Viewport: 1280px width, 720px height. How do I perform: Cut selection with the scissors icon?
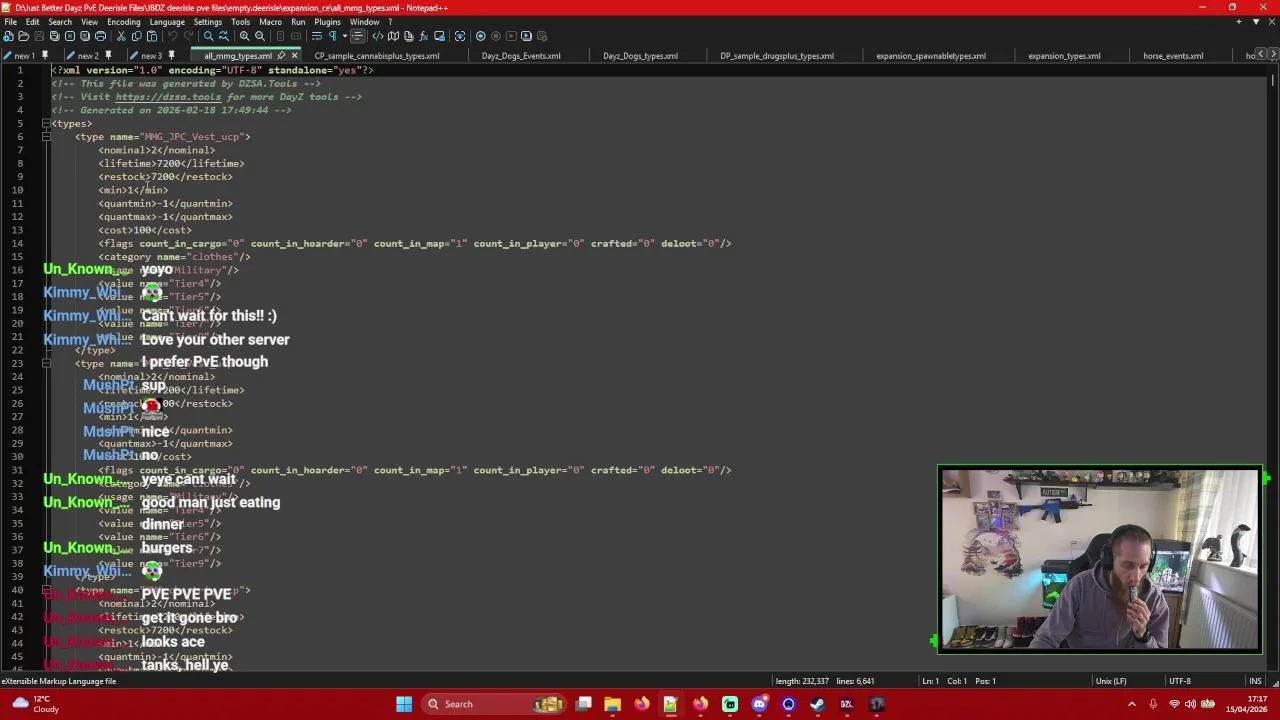coord(121,36)
